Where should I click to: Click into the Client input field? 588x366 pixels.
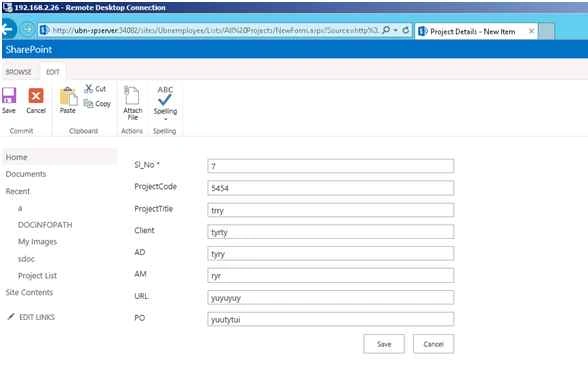pyautogui.click(x=331, y=231)
